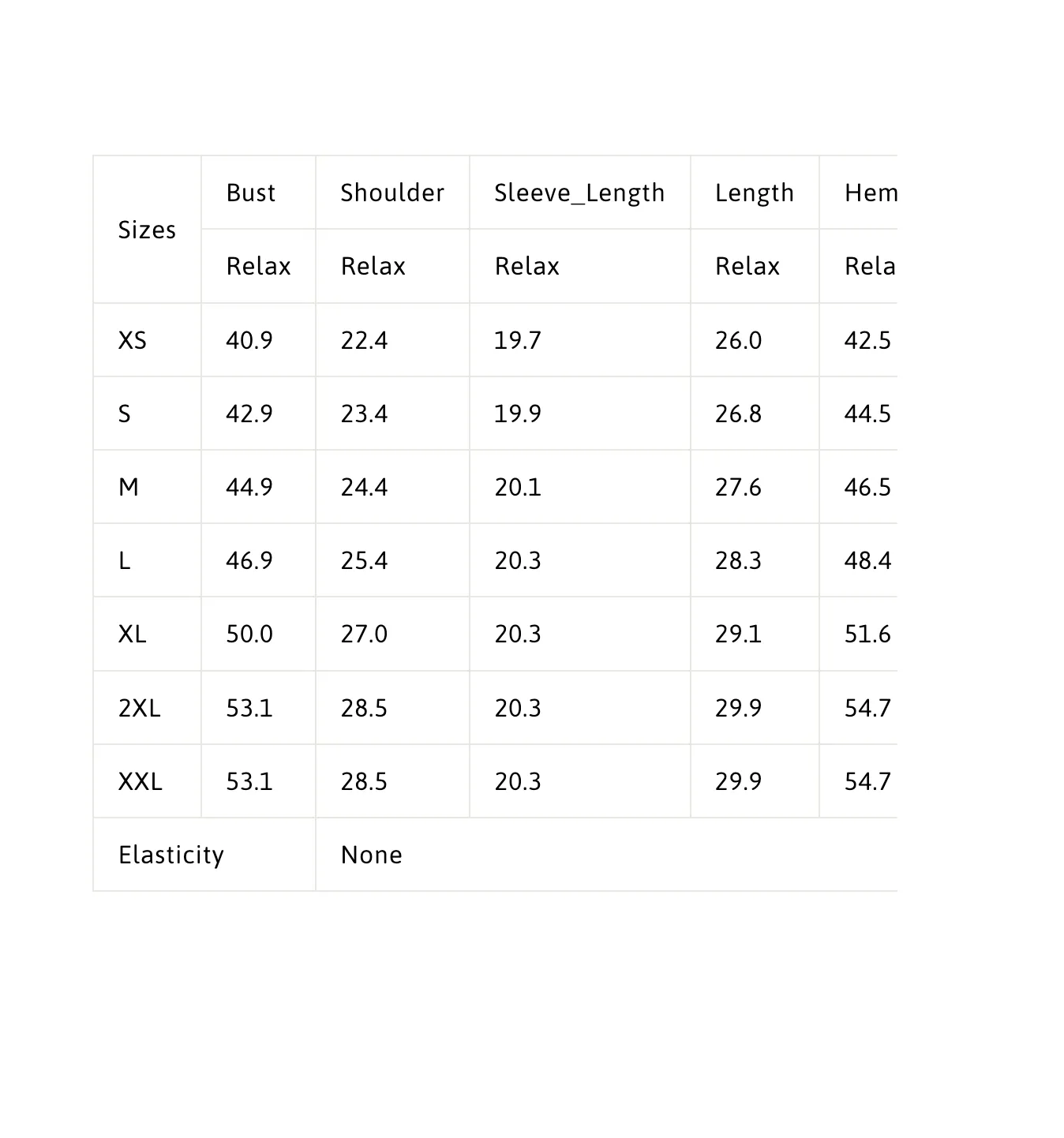Image resolution: width=1064 pixels, height=1138 pixels.
Task: Click sleeve length value 20.1 for M
Action: coord(518,487)
